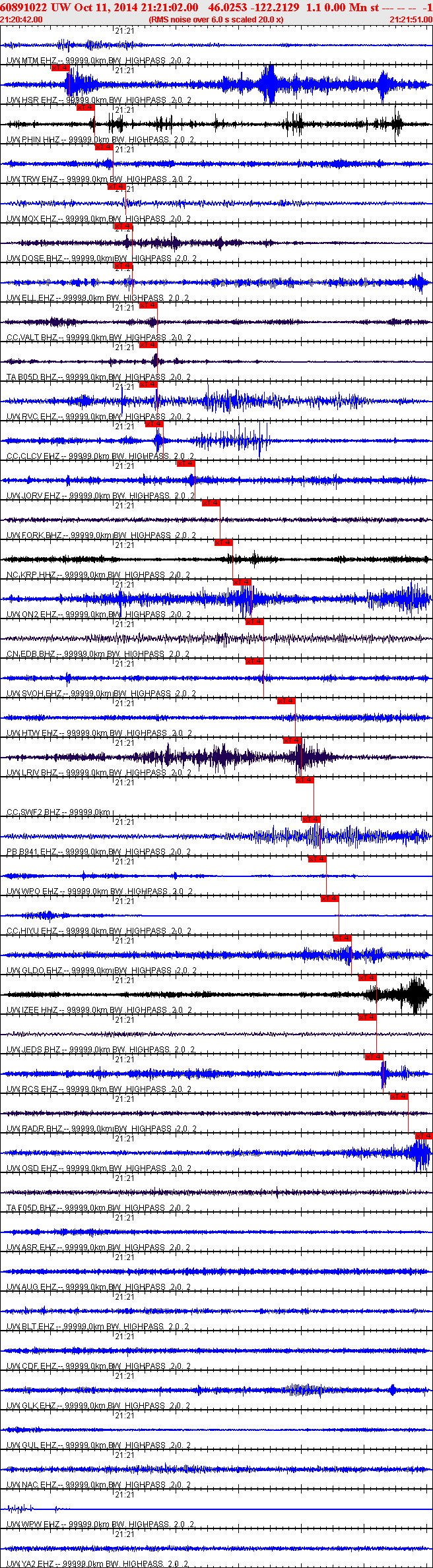433x1568 pixels.
Task: Click the pick flag between CC.SWF2 and PB.B941 labels
Action: [x=312, y=820]
